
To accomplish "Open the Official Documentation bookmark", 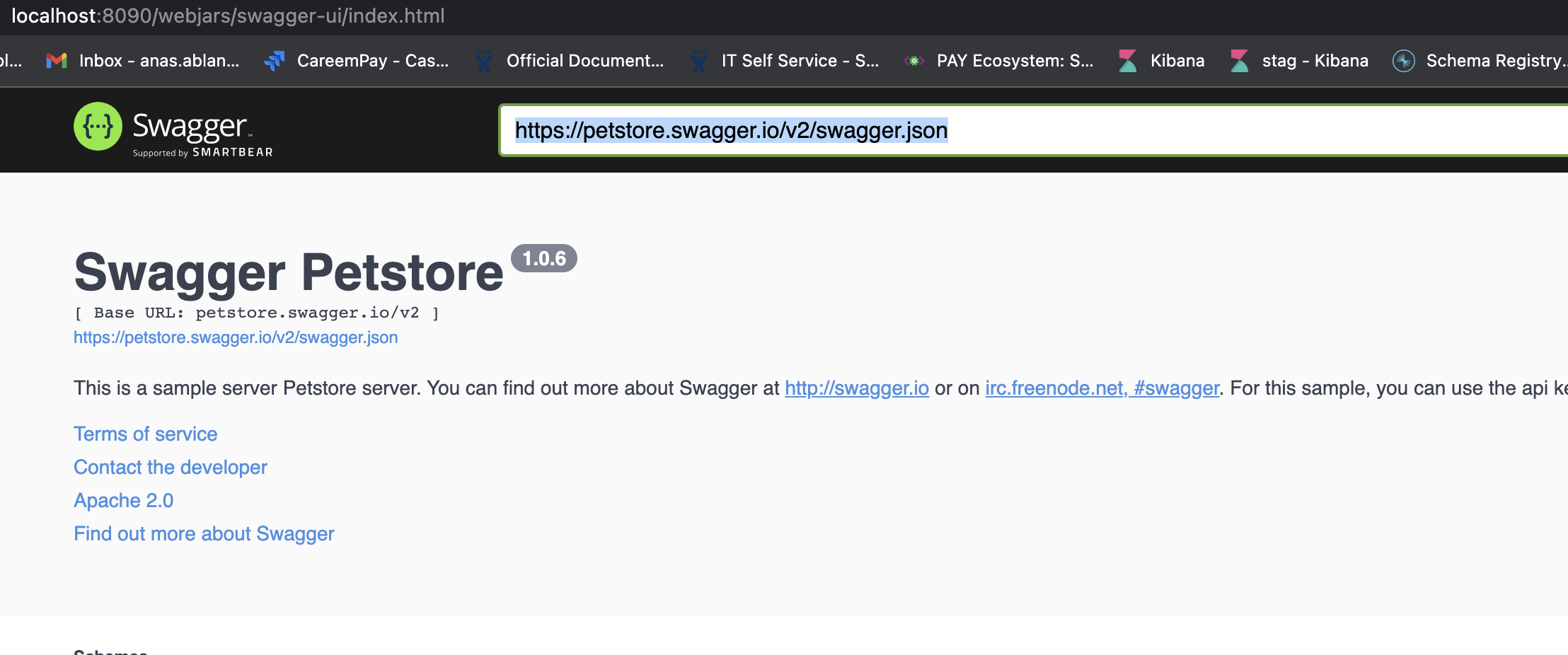I will [585, 60].
